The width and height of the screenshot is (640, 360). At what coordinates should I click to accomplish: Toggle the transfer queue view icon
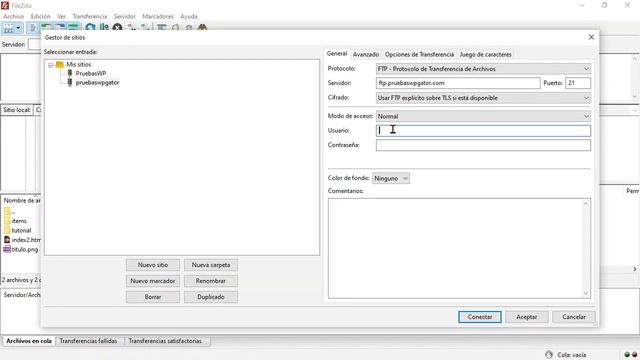pos(73,28)
